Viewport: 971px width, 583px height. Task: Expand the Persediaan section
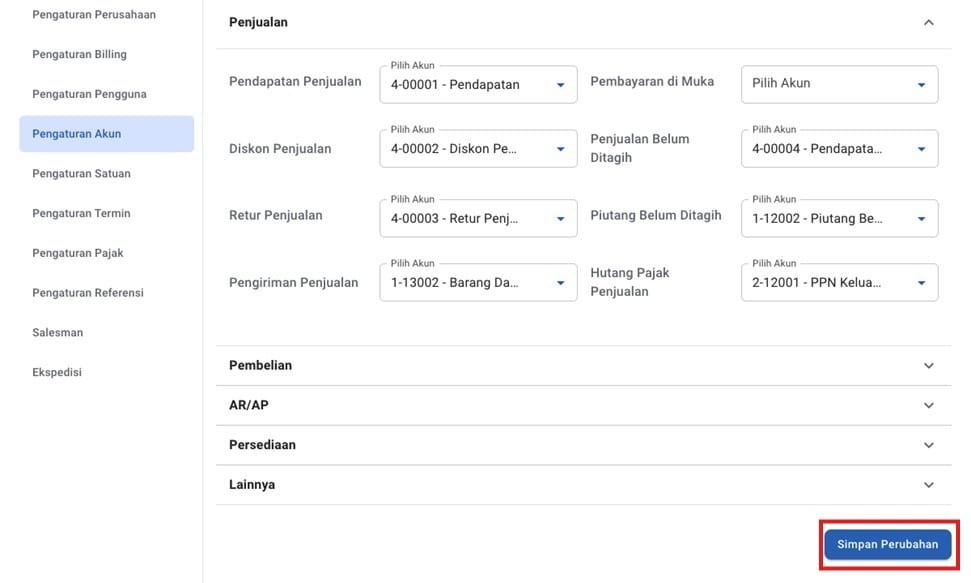pos(928,445)
